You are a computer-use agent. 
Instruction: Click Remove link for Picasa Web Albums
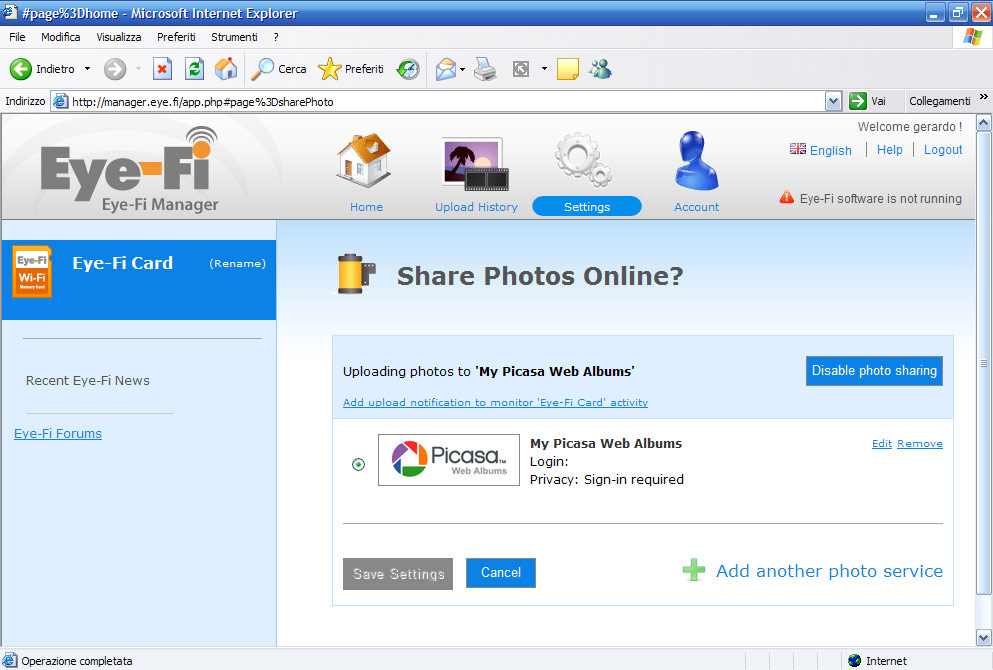point(920,443)
